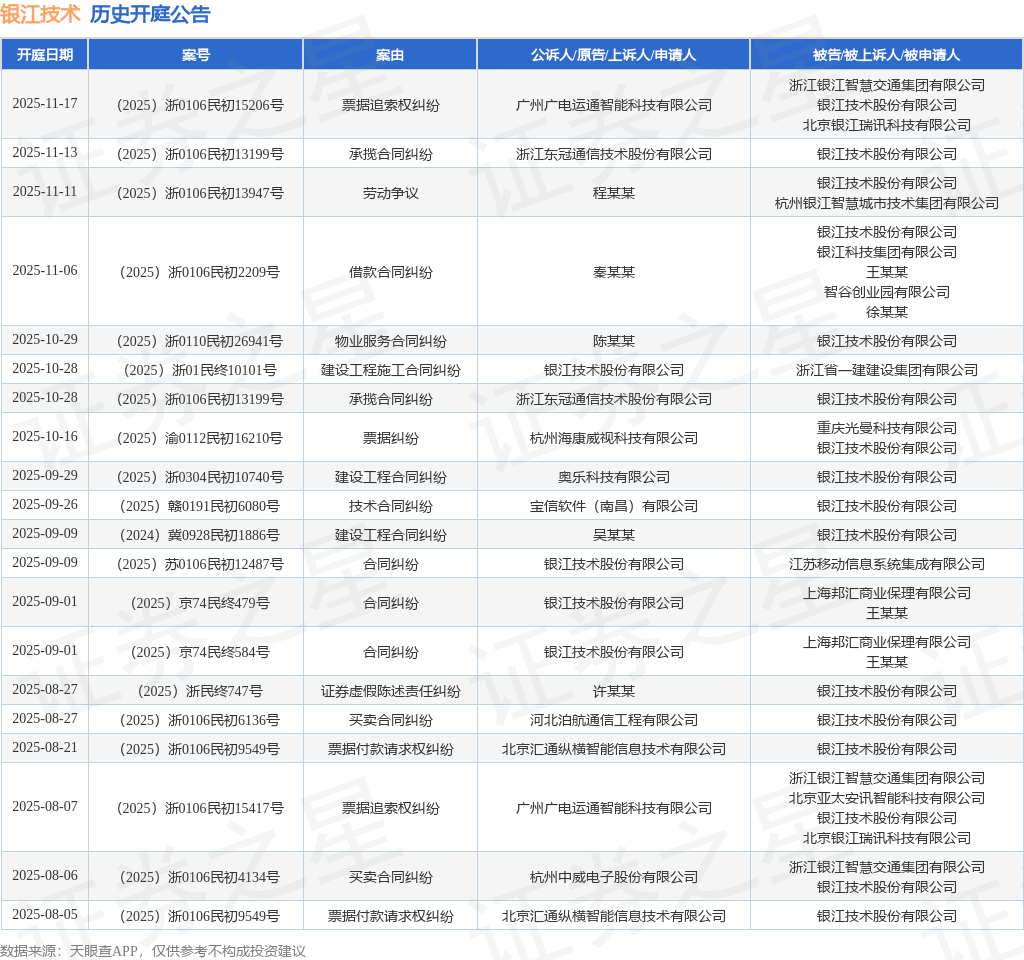This screenshot has height=960, width=1024.
Task: Select 证券虚假陈述责任纠纷 cell
Action: tap(390, 691)
